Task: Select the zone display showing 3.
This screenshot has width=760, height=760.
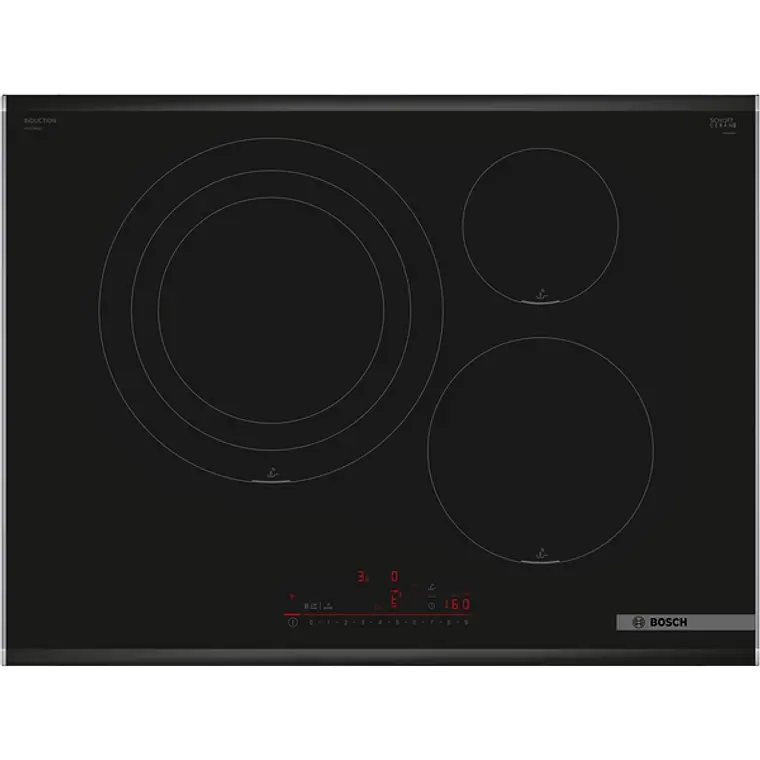Action: tap(362, 576)
